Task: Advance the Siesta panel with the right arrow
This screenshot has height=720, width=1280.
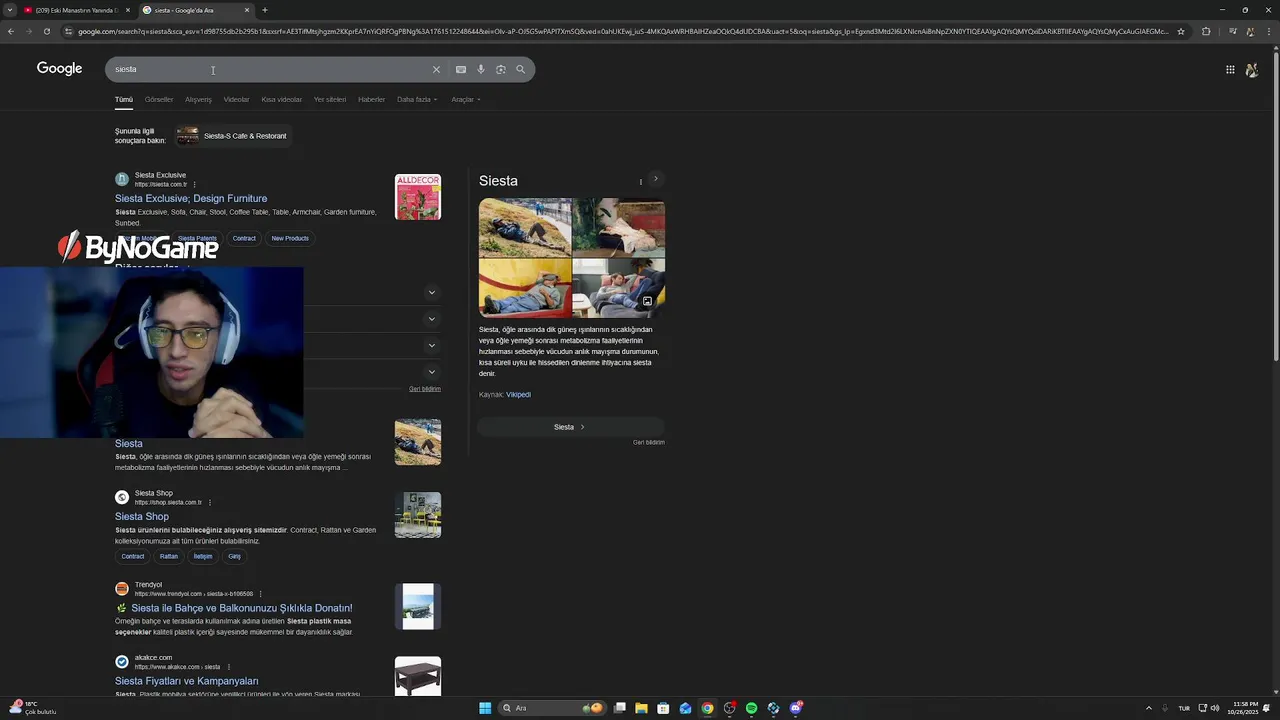Action: pos(656,179)
